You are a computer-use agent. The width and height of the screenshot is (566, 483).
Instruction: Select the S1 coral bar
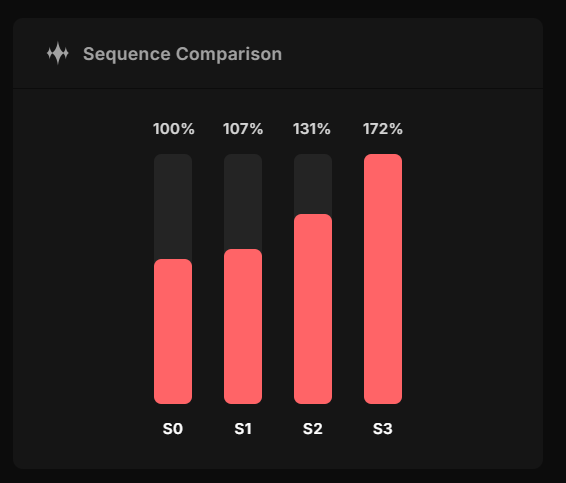[x=243, y=326]
